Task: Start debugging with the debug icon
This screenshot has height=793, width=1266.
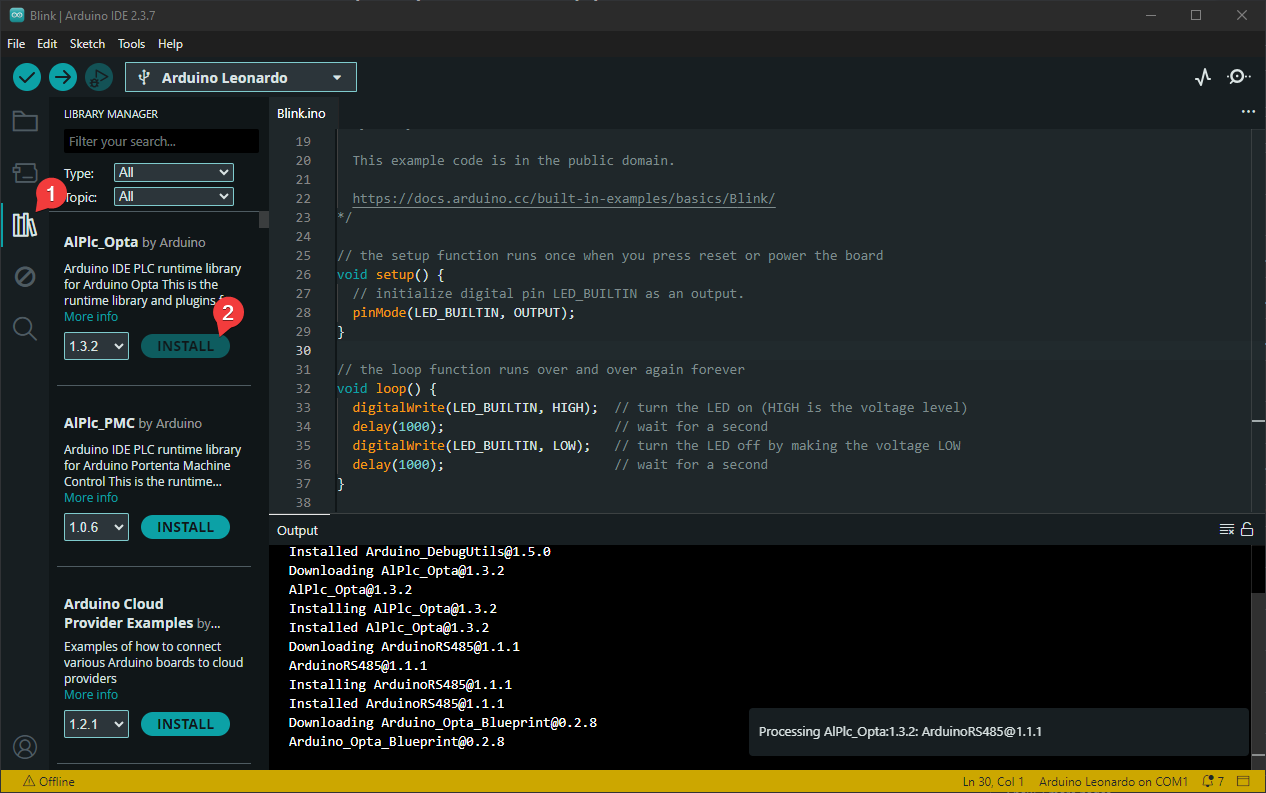Action: (x=98, y=77)
